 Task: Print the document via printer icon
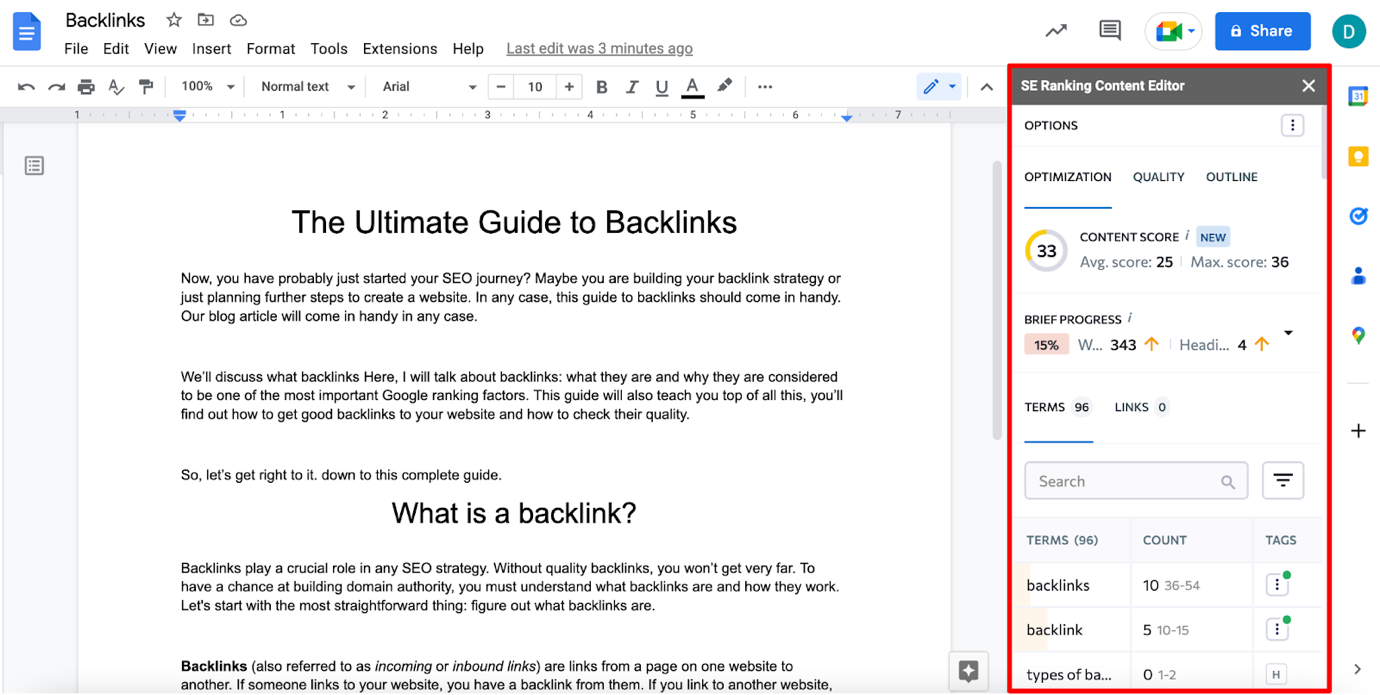click(x=86, y=87)
